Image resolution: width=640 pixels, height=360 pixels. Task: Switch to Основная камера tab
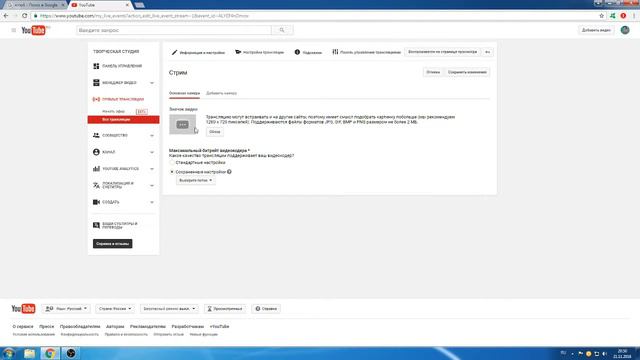click(184, 93)
